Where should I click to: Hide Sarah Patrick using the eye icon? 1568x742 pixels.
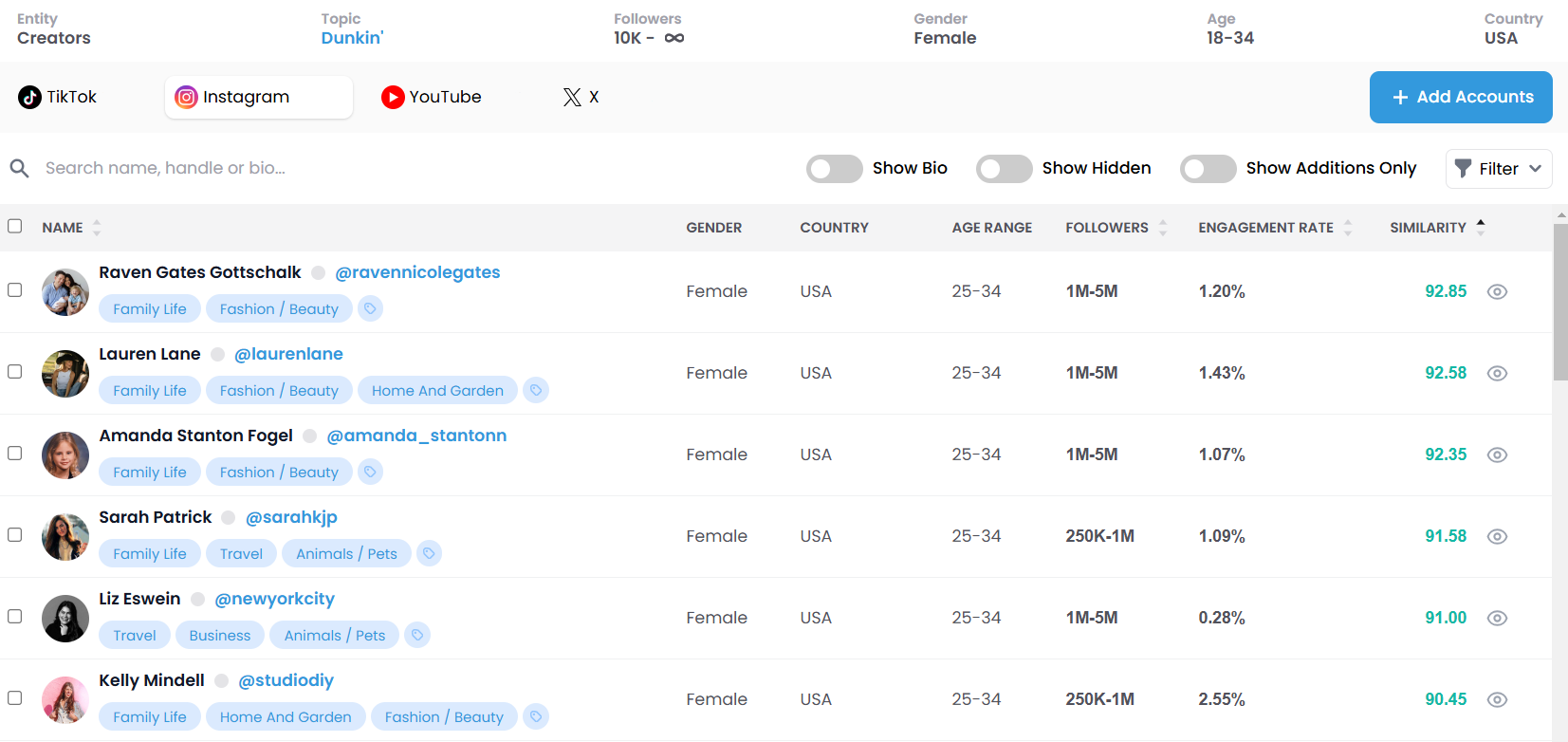pos(1497,536)
